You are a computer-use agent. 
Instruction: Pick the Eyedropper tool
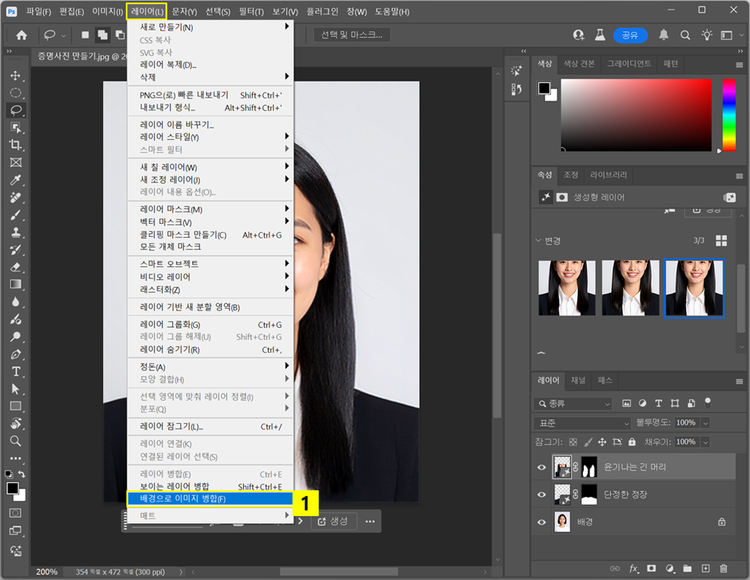point(16,180)
